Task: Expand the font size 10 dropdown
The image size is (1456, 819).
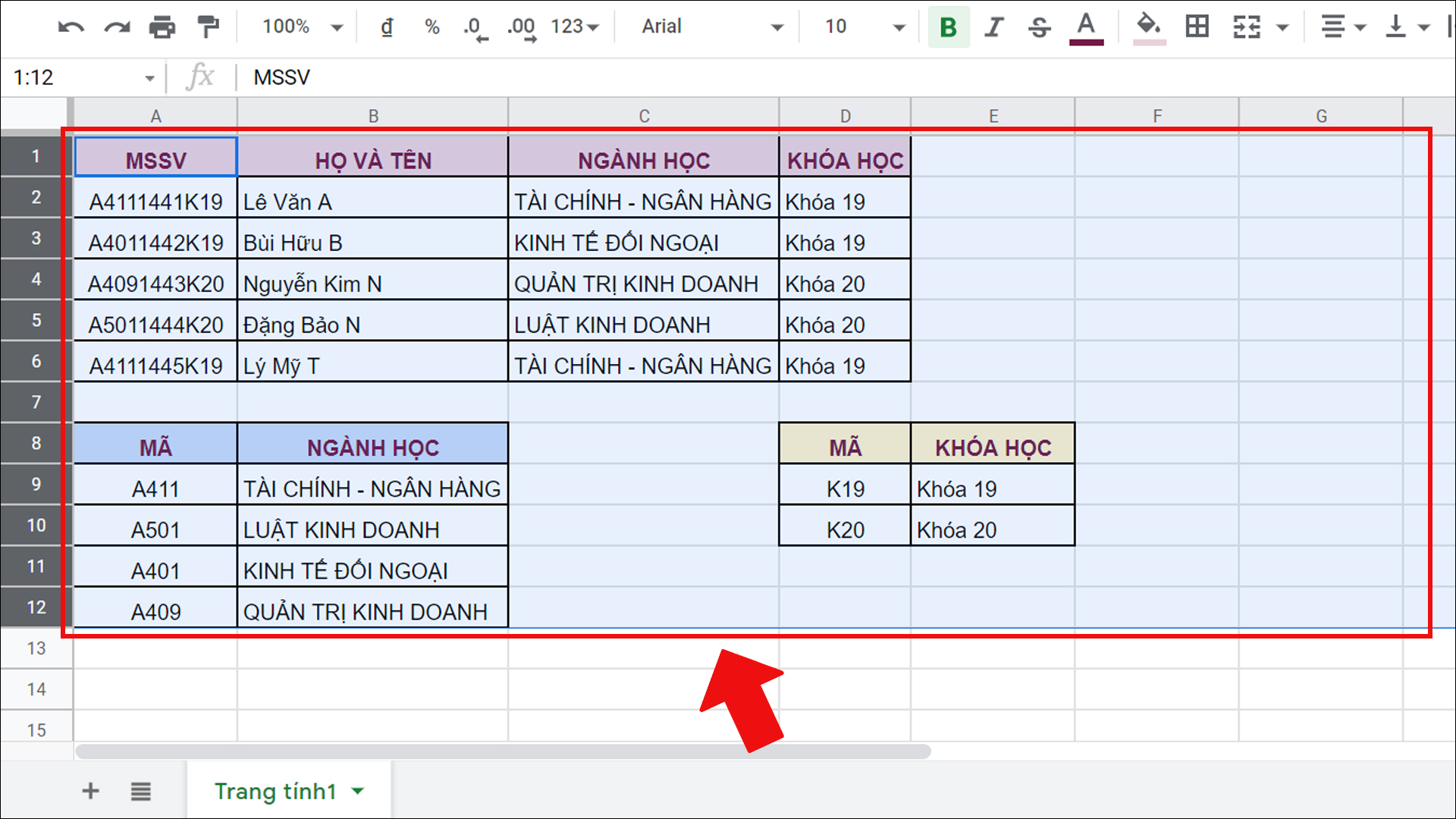Action: pyautogui.click(x=864, y=27)
